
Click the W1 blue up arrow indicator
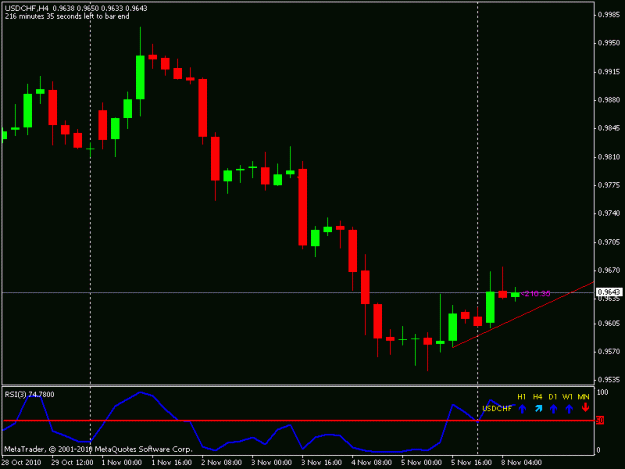[x=569, y=408]
